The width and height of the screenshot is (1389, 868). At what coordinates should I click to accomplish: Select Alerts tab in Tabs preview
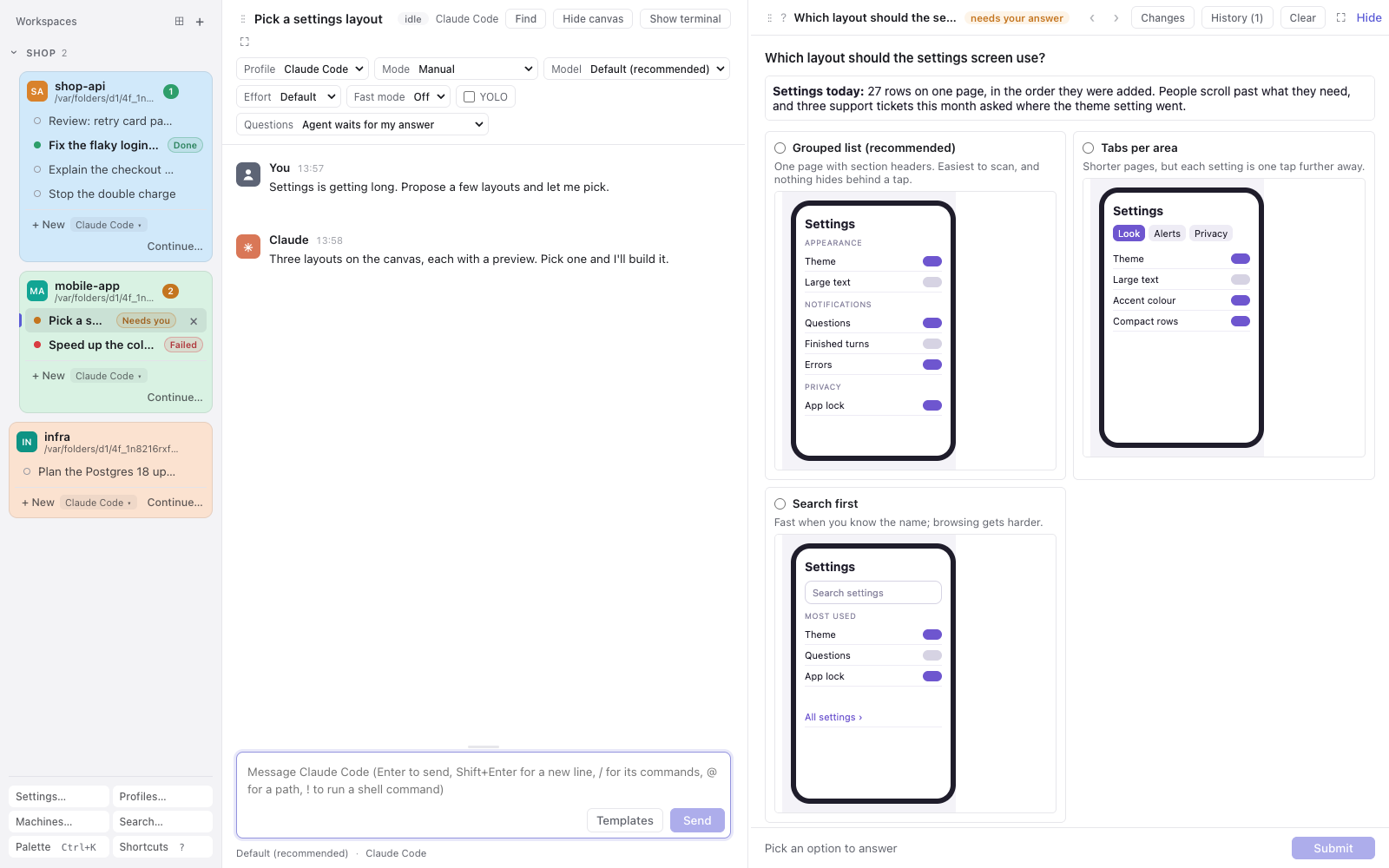pos(1167,233)
